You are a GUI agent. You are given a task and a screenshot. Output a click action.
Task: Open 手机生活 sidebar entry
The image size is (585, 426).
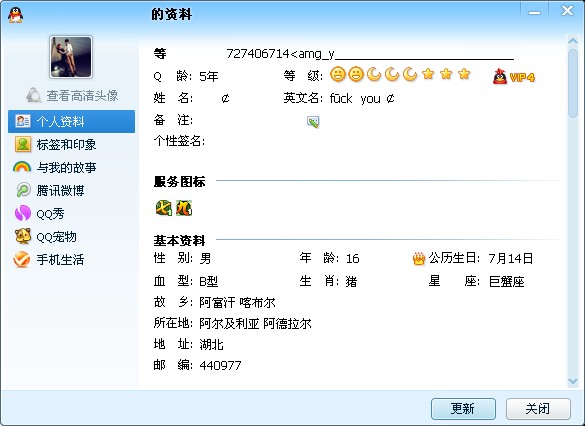49,260
